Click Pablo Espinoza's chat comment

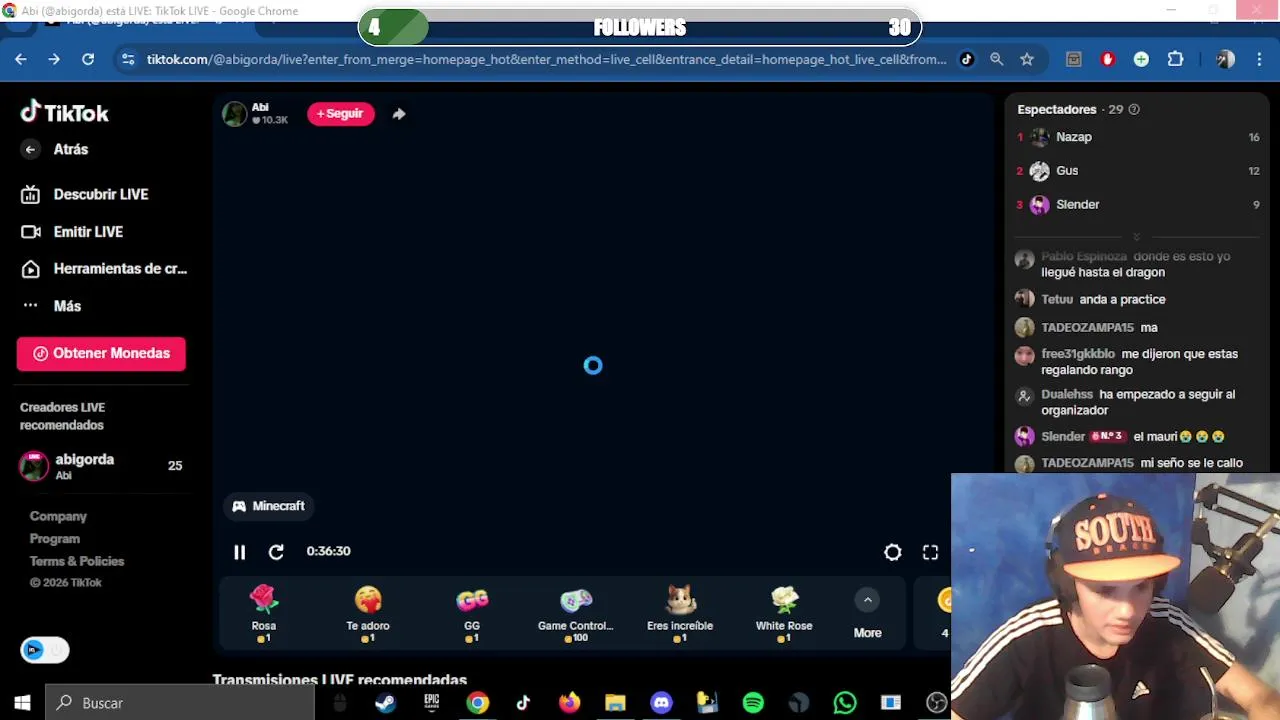(1136, 264)
